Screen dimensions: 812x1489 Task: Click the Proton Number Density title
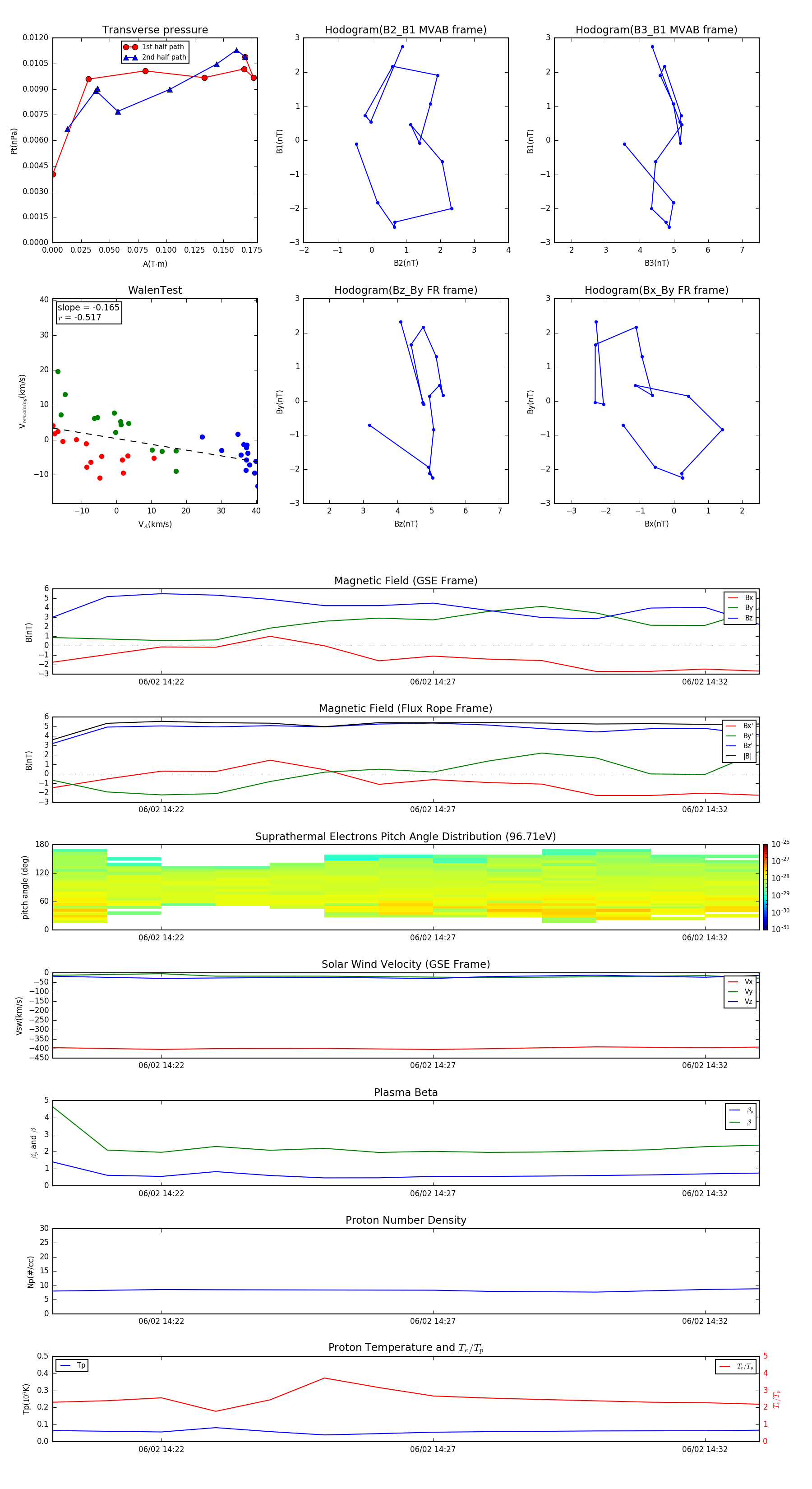406,1220
